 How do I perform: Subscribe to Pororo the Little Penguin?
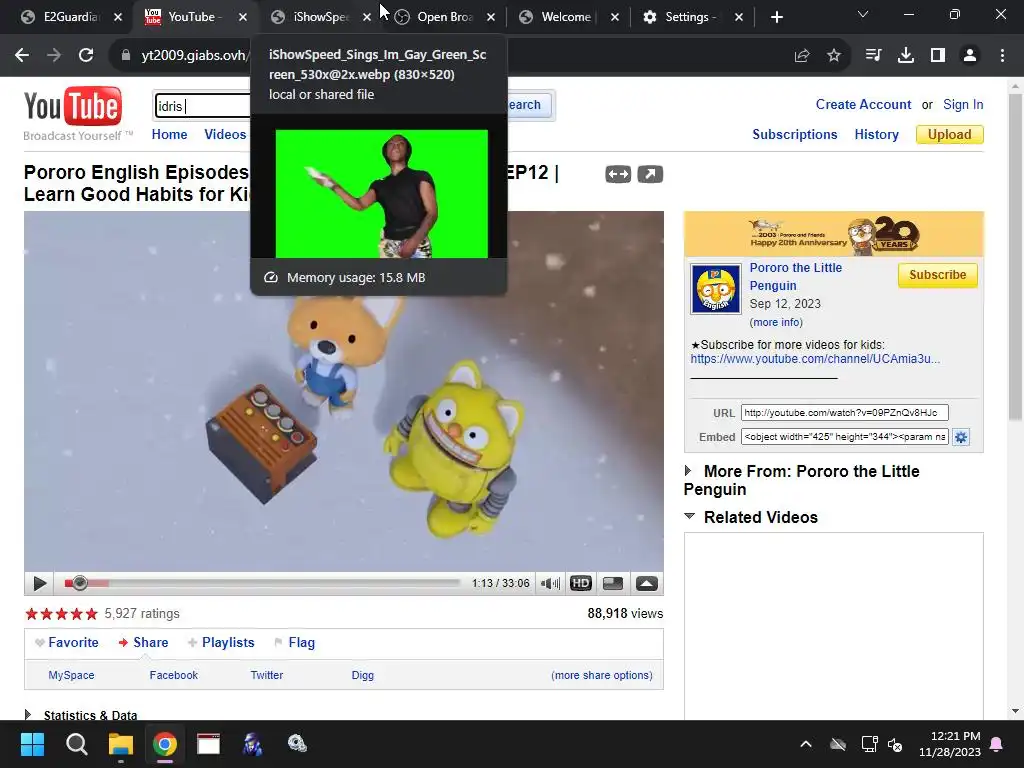coord(937,275)
